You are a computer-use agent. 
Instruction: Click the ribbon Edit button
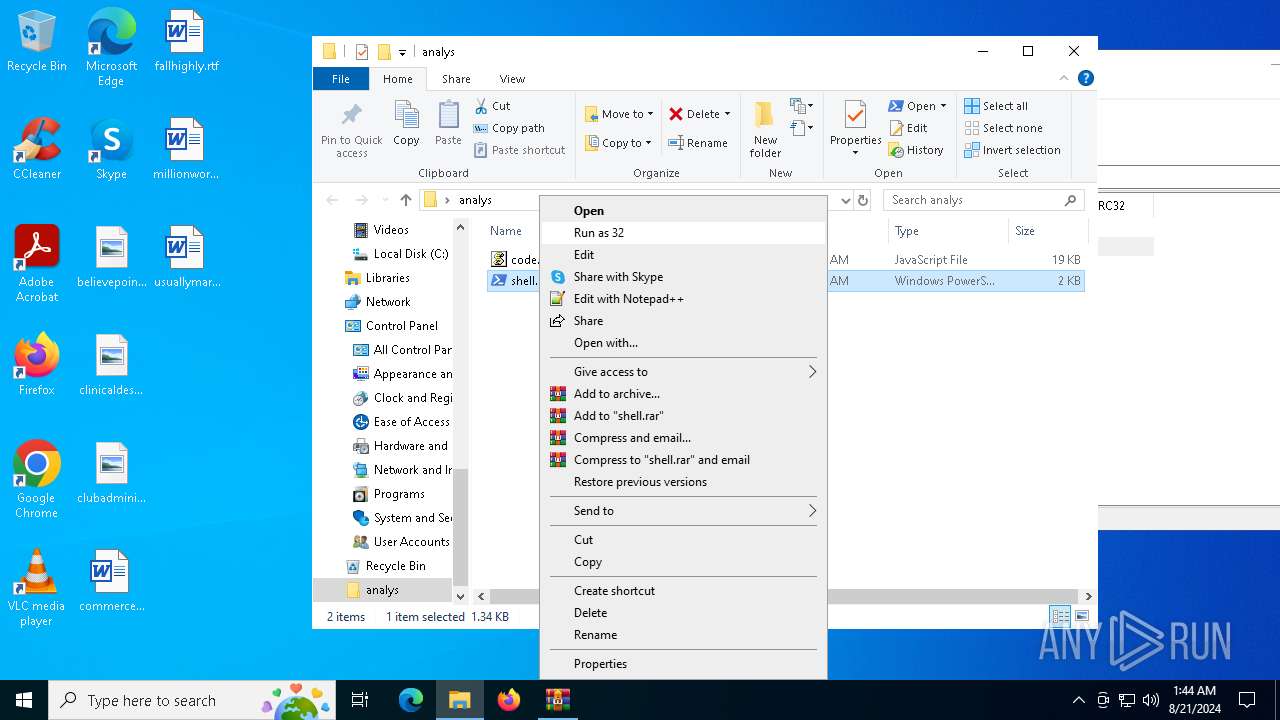click(908, 128)
